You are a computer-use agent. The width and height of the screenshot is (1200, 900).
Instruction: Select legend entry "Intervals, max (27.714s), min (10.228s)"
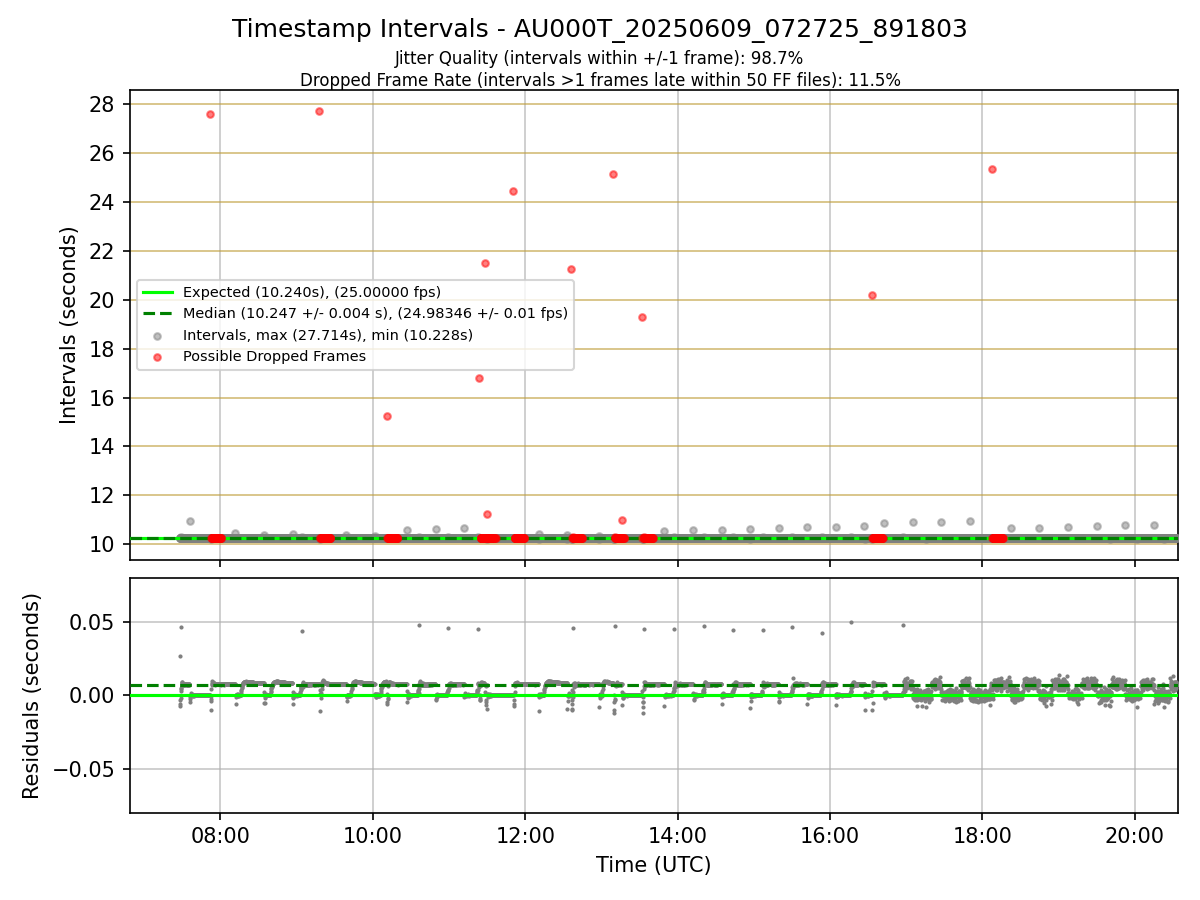pyautogui.click(x=328, y=335)
